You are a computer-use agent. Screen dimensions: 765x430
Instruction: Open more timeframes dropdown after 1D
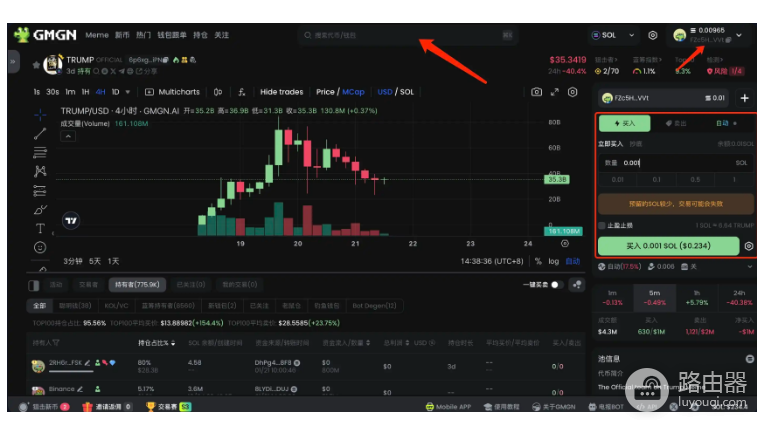point(128,92)
